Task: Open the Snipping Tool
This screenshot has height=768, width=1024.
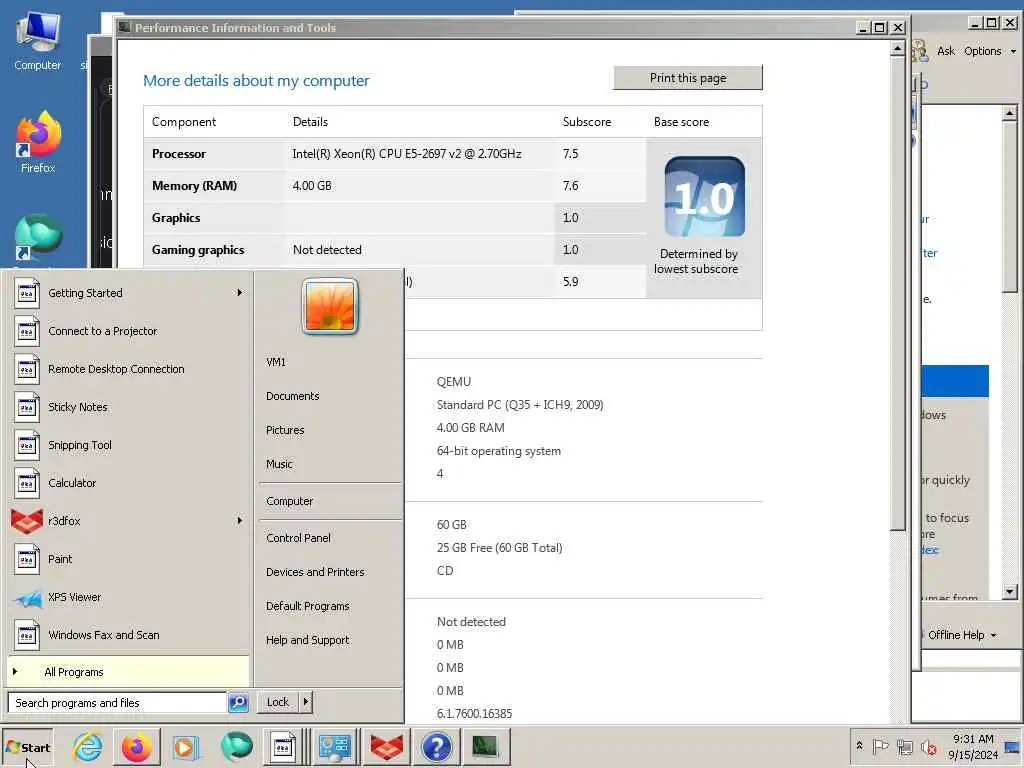Action: point(128,445)
